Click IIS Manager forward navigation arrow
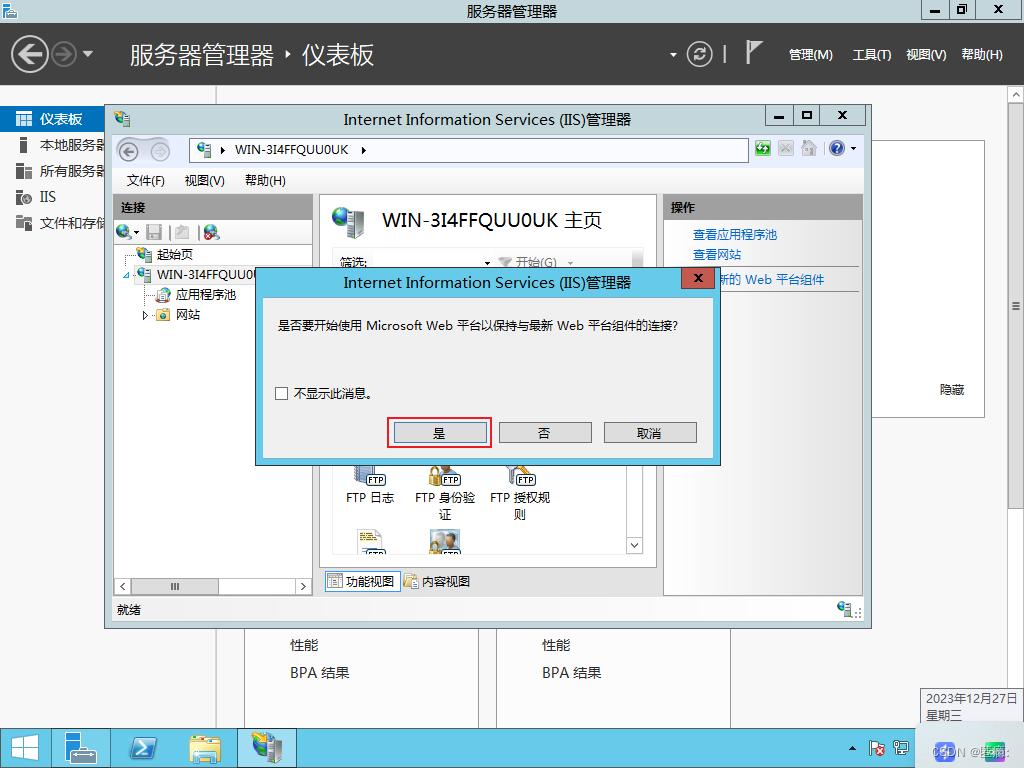 (x=160, y=152)
